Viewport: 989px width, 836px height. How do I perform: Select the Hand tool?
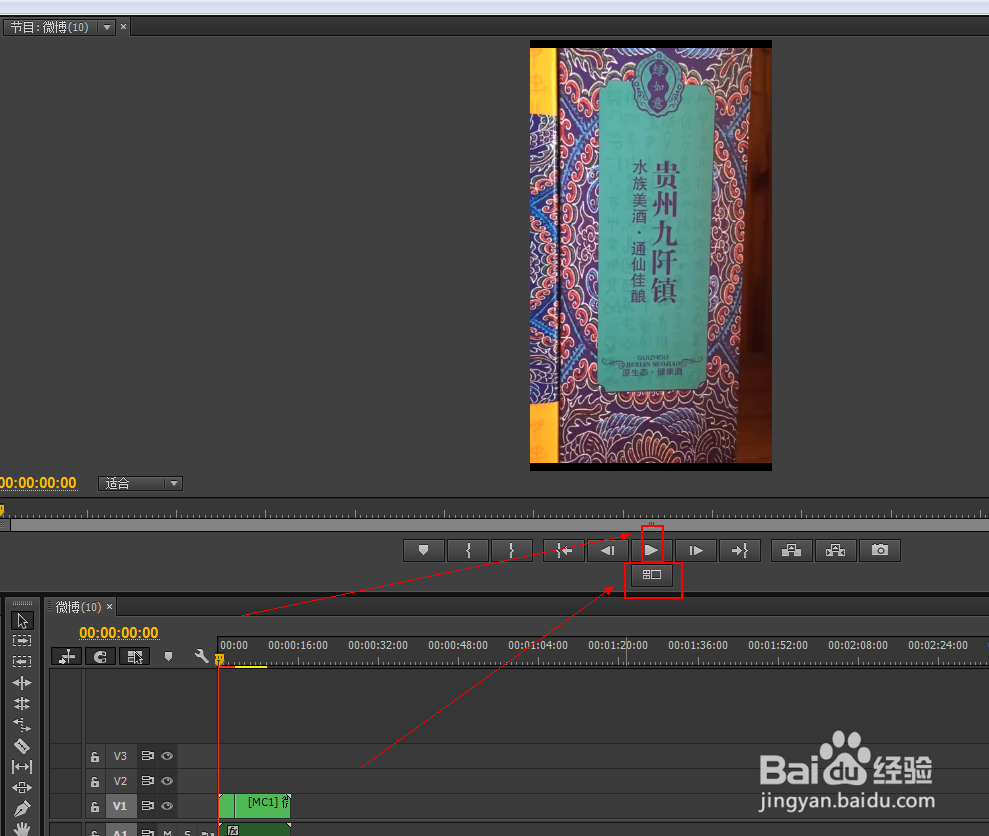[x=22, y=828]
